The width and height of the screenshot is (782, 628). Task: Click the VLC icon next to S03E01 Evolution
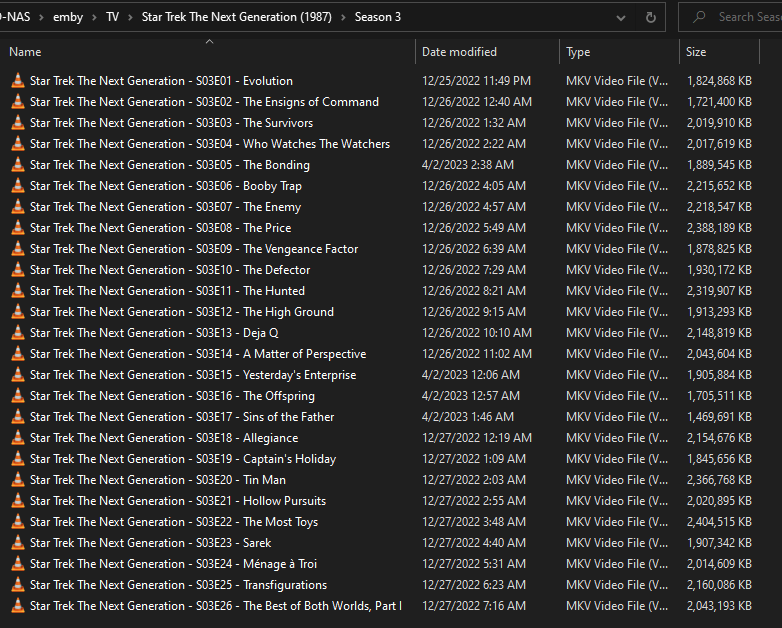(x=17, y=81)
